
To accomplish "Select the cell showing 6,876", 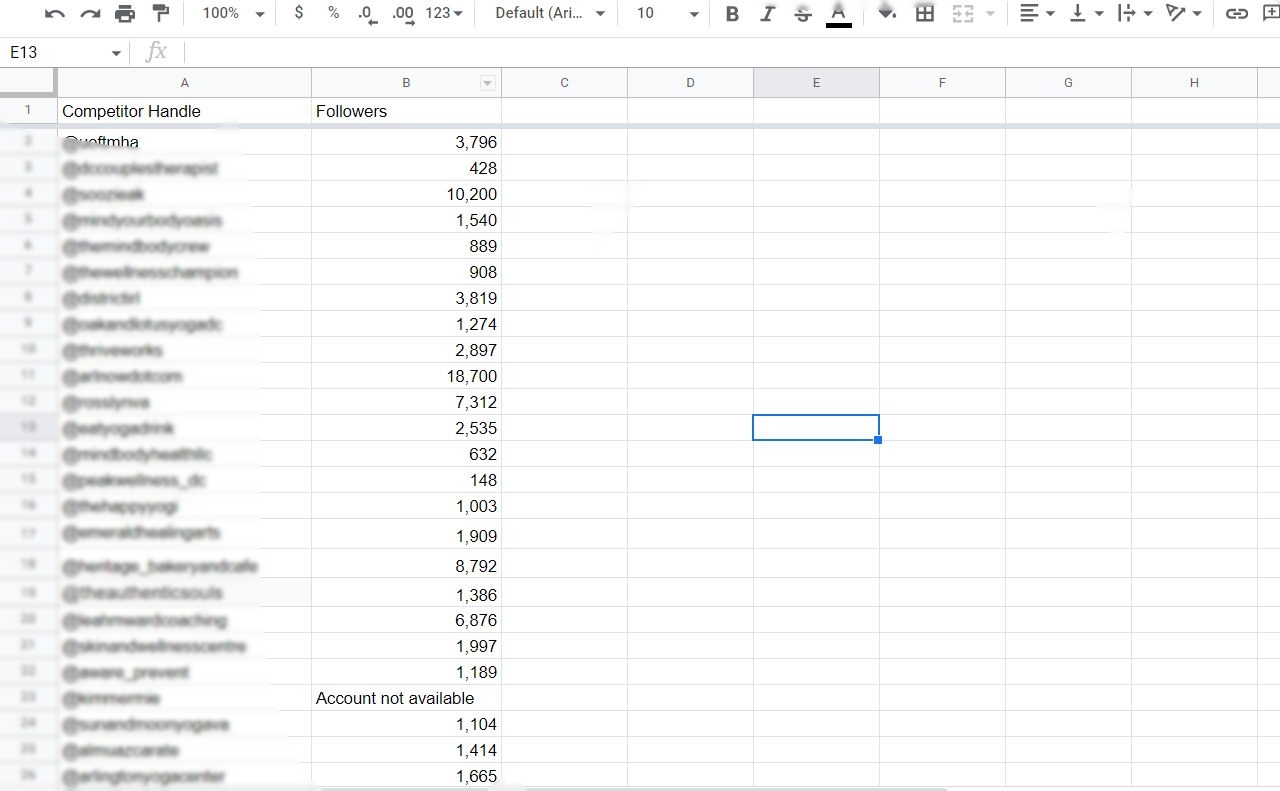I will tap(406, 620).
